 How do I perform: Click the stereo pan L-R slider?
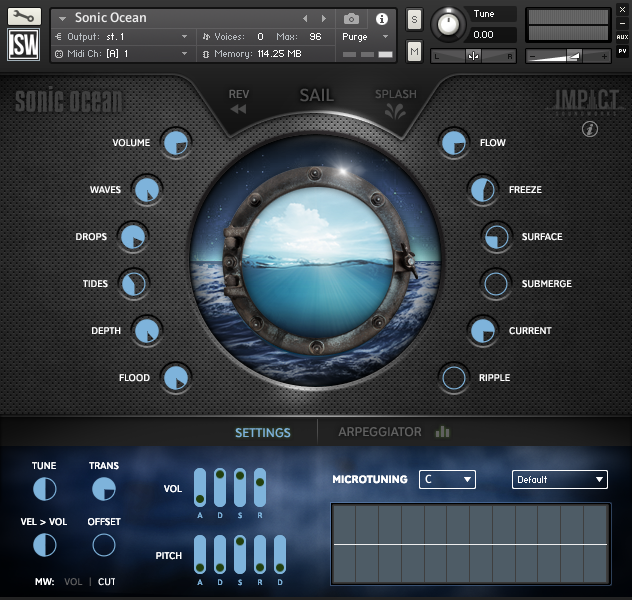473,56
